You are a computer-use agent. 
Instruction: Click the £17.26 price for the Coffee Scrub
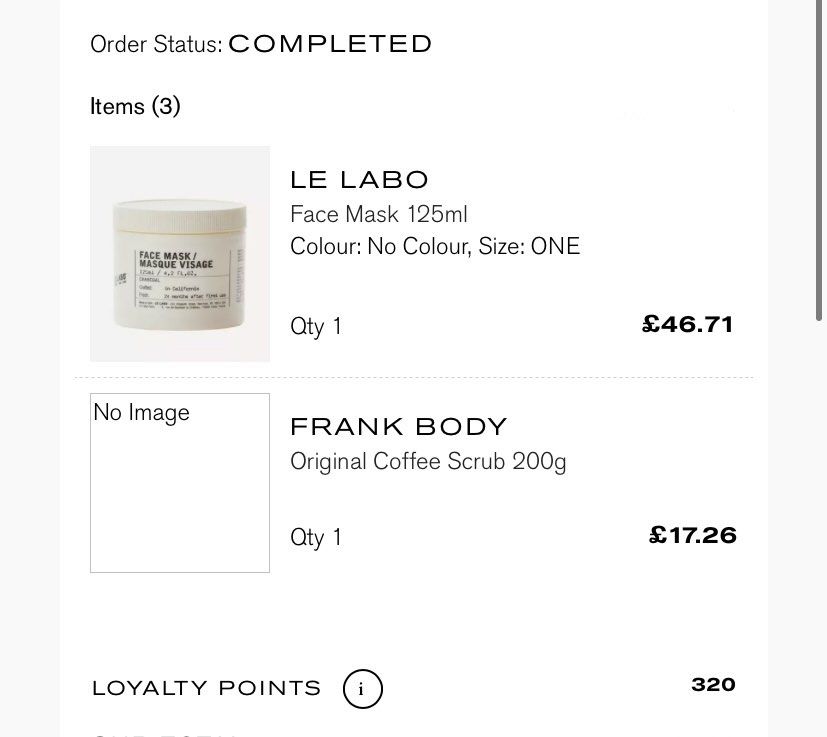click(692, 536)
